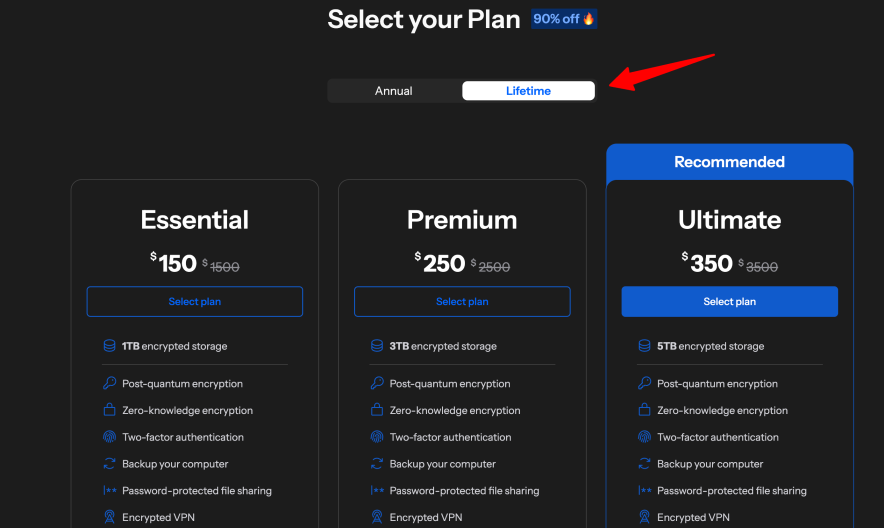
Task: Select the Premium plan button
Action: (x=462, y=302)
